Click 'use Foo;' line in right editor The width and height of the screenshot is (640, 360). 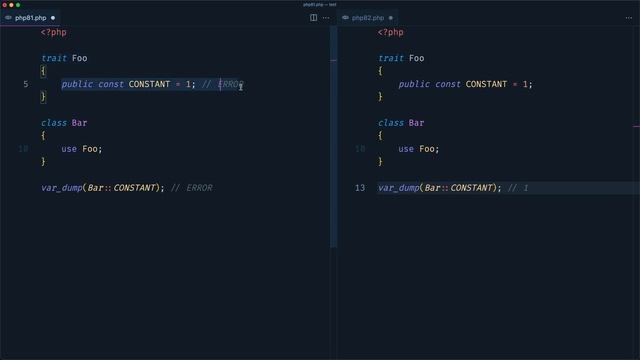pos(419,149)
